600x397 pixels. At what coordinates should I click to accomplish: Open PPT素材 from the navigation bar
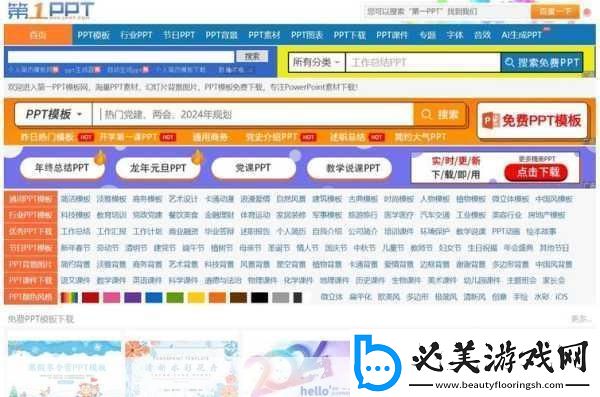click(x=264, y=35)
